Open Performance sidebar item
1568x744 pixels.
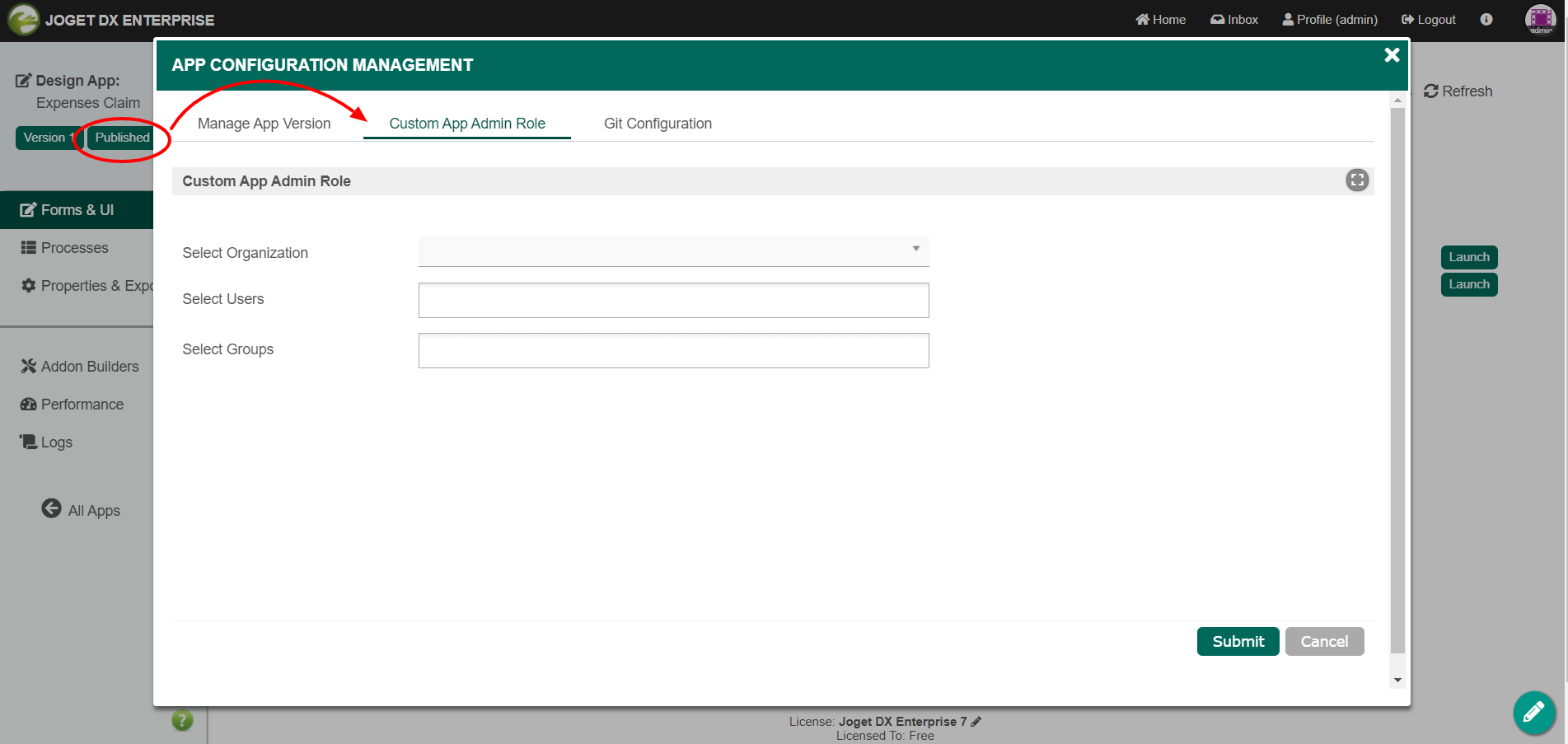(x=73, y=405)
